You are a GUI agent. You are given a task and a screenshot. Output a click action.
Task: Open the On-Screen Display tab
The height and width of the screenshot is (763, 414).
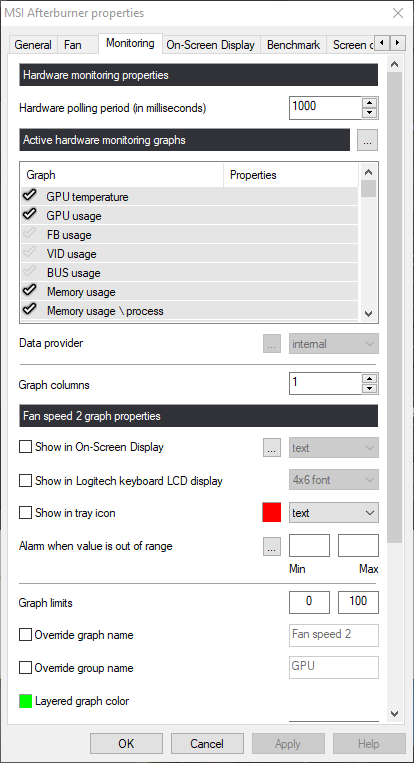211,45
